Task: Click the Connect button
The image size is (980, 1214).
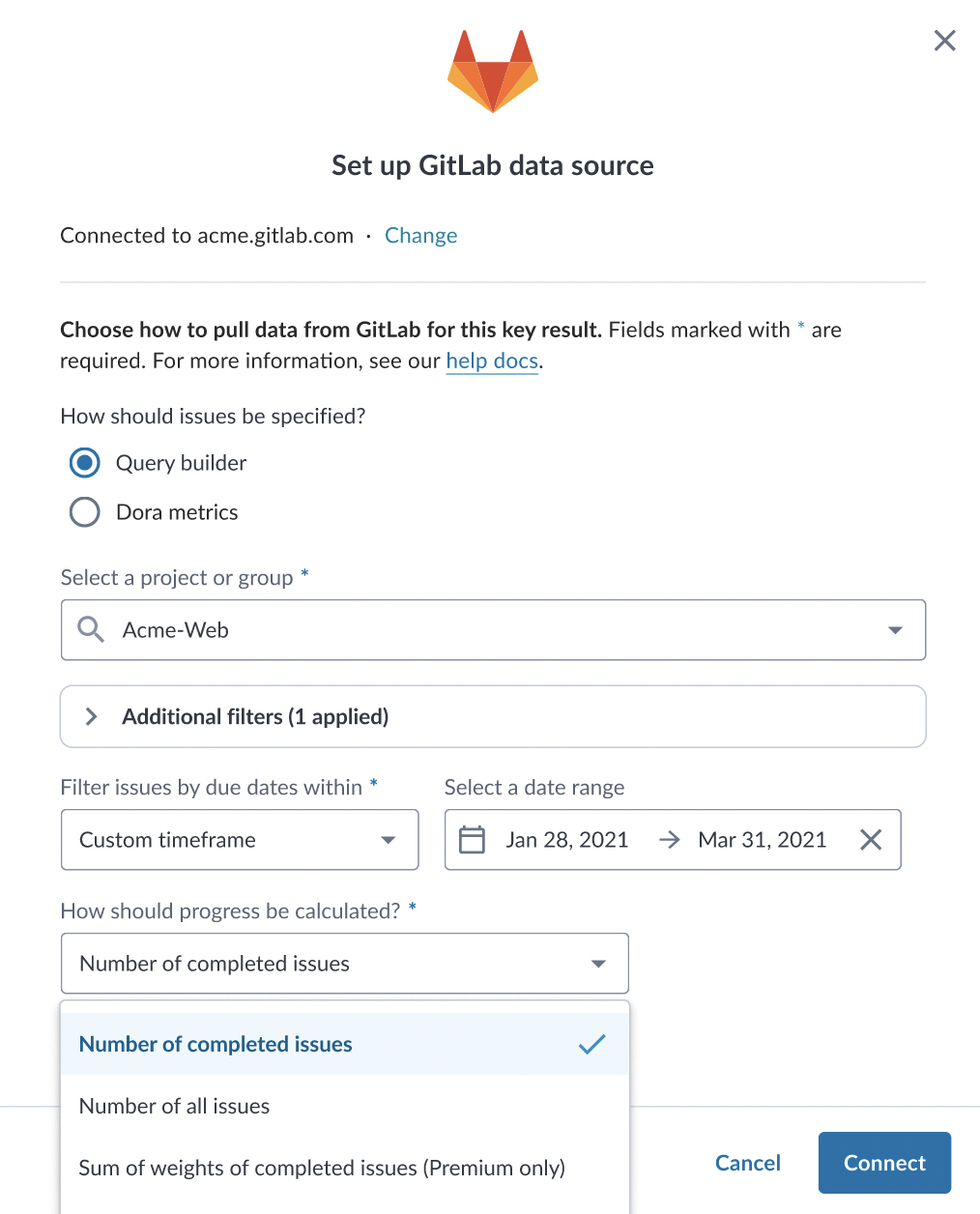Action: pyautogui.click(x=884, y=1163)
